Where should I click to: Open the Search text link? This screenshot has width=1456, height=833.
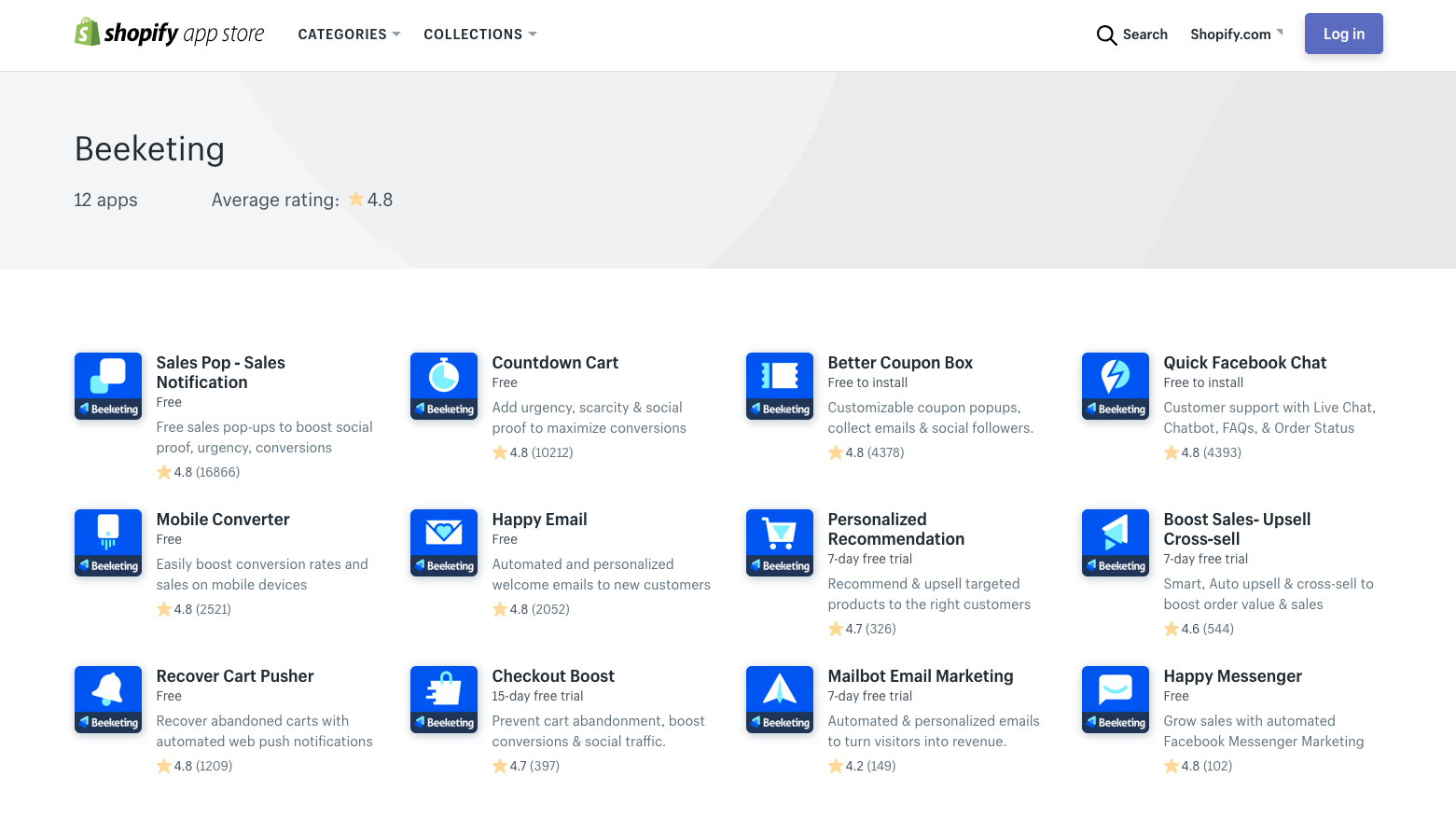tap(1145, 35)
